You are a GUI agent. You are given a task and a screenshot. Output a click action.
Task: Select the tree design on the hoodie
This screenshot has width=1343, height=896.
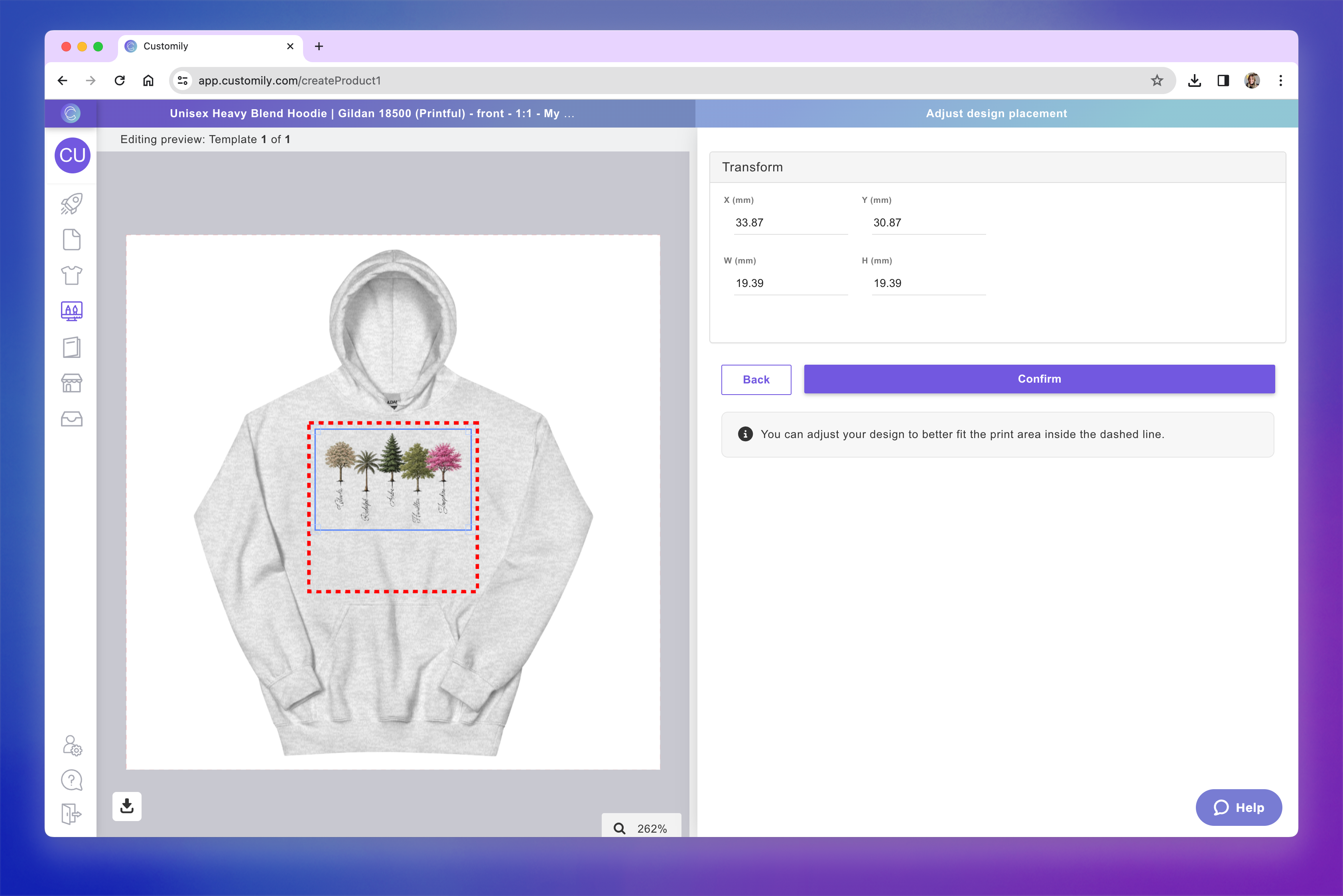point(393,479)
